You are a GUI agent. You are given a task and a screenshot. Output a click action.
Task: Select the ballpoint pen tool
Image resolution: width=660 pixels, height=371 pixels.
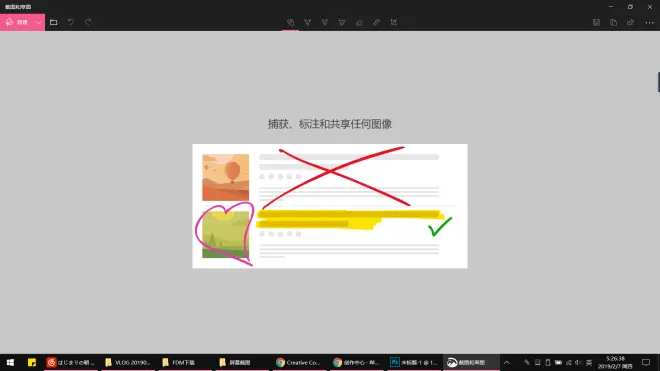pyautogui.click(x=308, y=22)
